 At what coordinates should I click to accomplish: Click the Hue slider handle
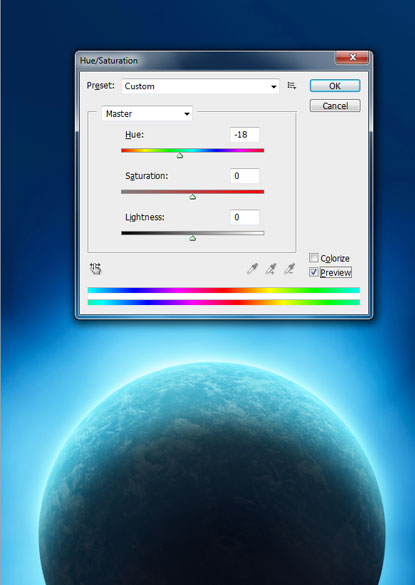(x=180, y=156)
